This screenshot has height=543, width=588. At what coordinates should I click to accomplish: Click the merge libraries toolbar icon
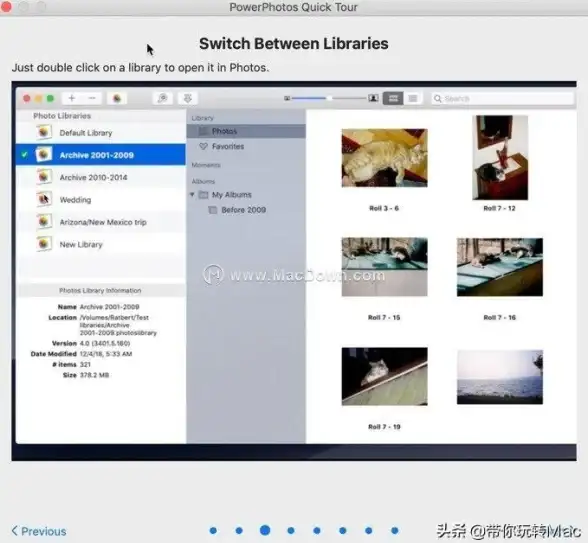[x=188, y=98]
